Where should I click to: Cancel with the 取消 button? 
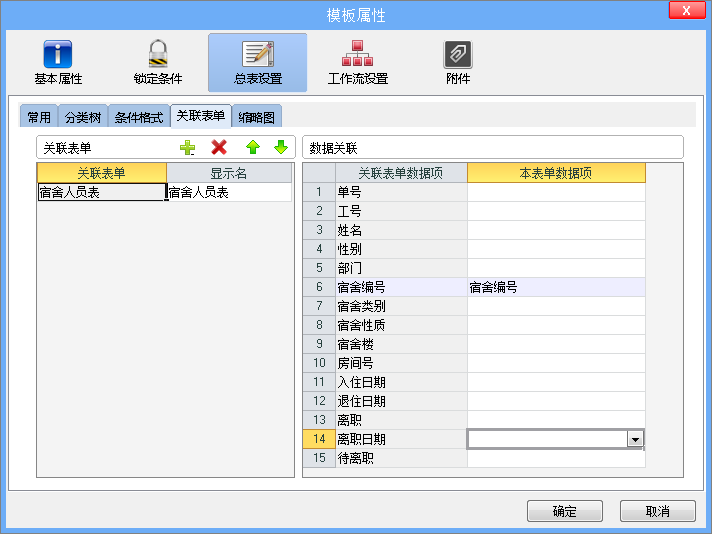(x=658, y=511)
